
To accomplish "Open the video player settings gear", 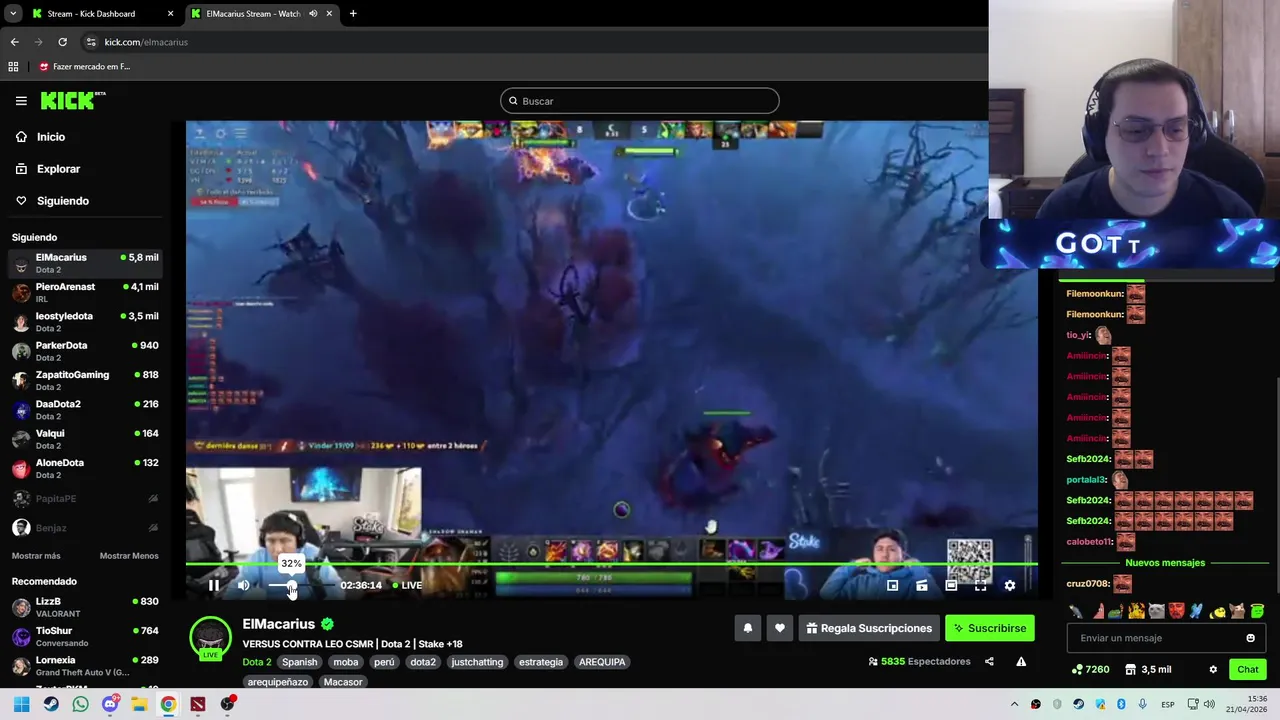I will [1010, 585].
